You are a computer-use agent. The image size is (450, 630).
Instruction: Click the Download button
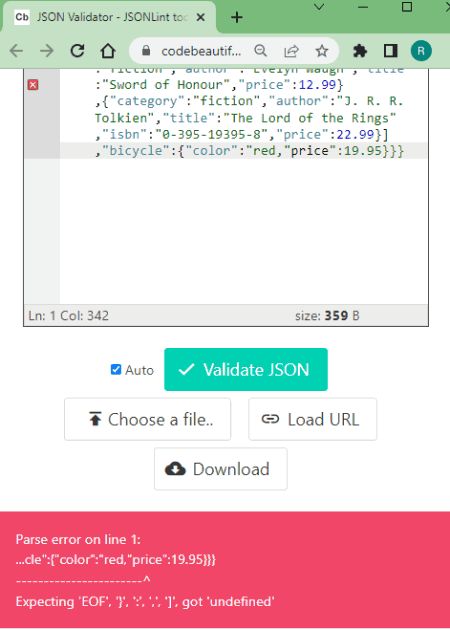click(221, 469)
